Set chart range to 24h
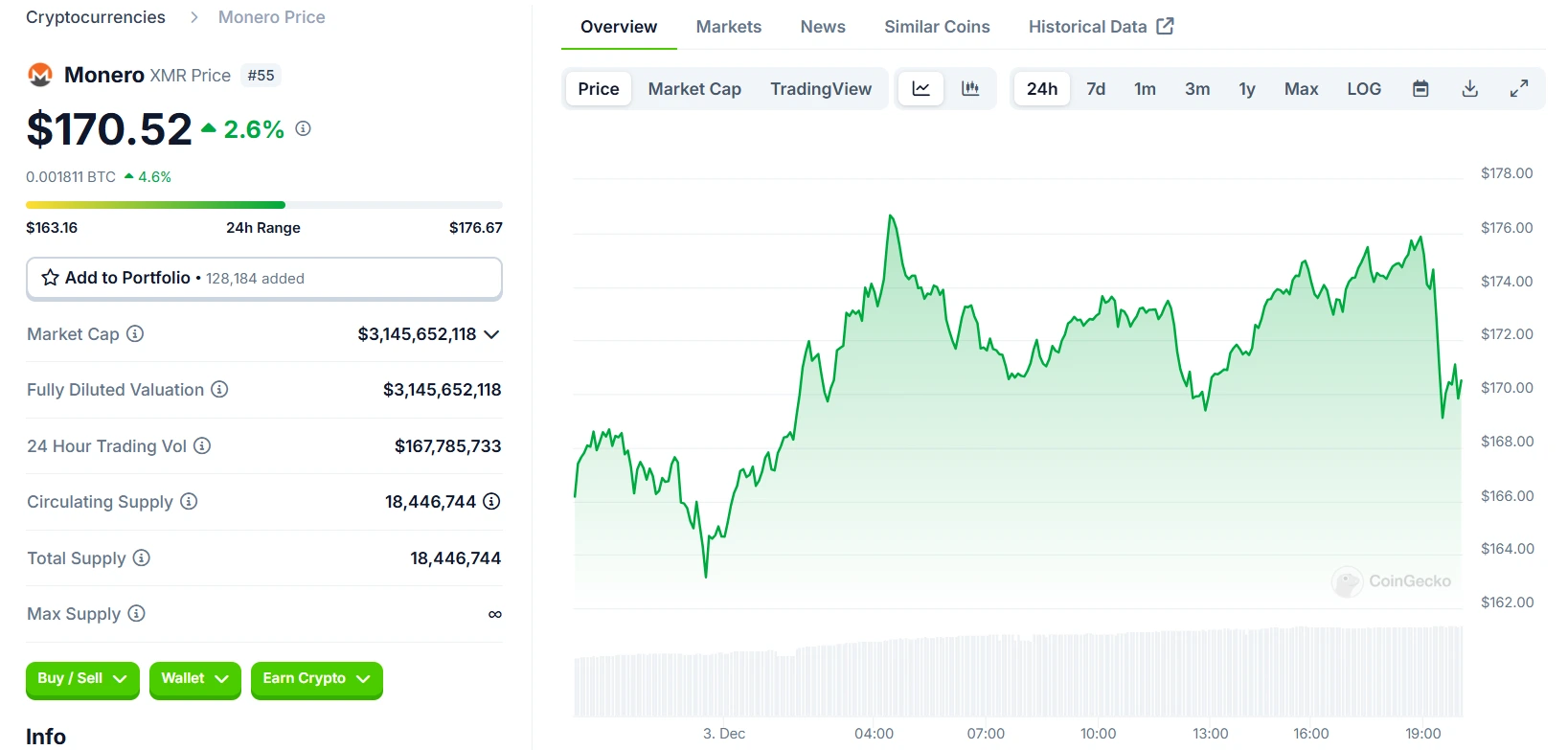This screenshot has height=750, width=1568. [1042, 89]
